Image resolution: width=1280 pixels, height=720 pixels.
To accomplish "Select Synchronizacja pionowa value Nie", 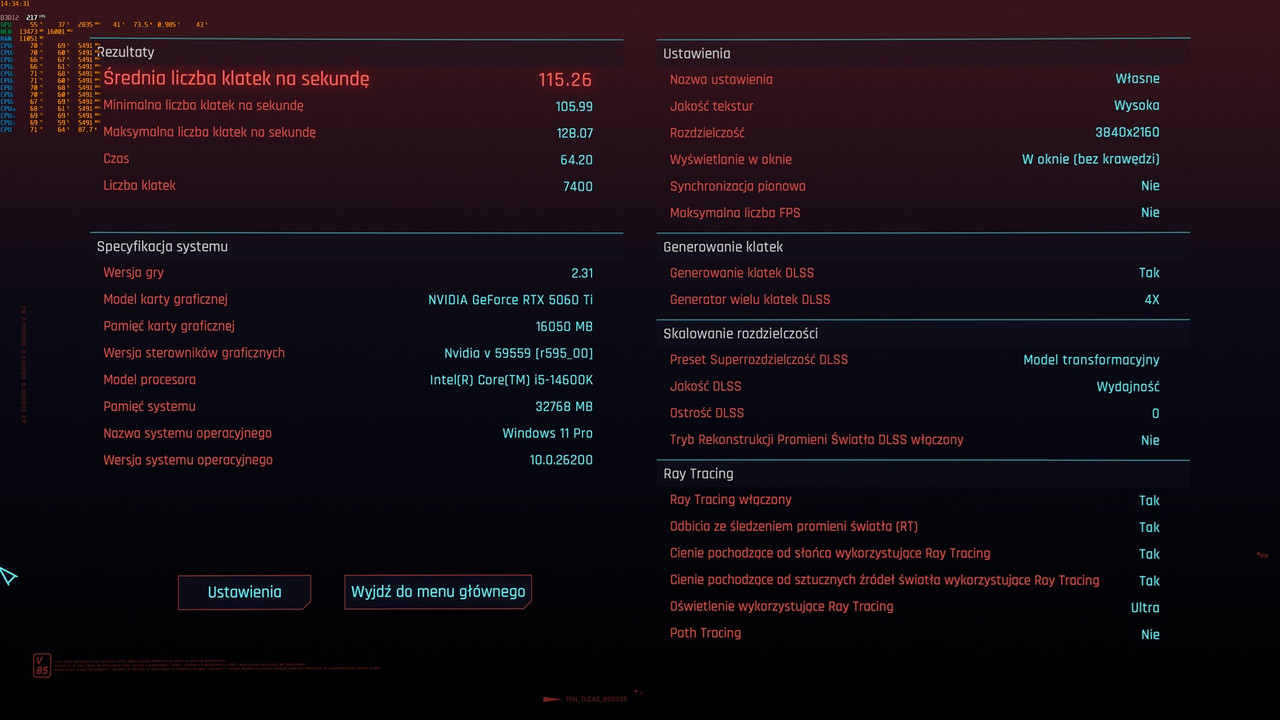I will coord(1150,186).
